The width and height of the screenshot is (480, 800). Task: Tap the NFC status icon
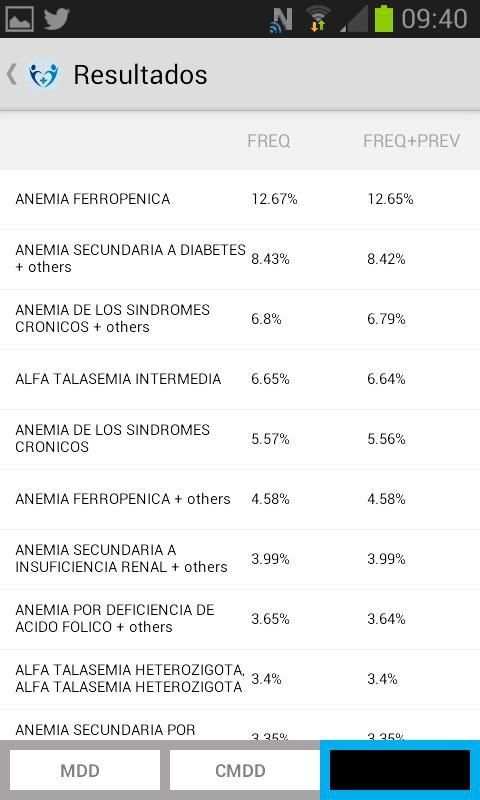click(281, 20)
